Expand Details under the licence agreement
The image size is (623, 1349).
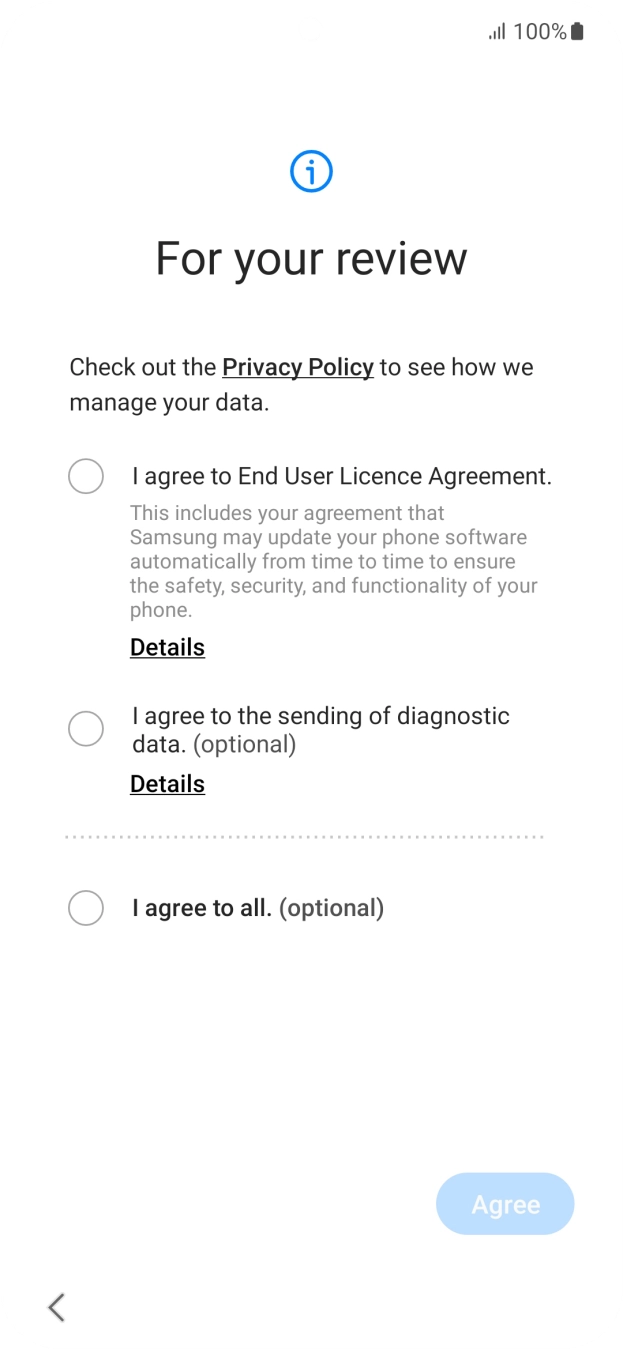tap(167, 647)
